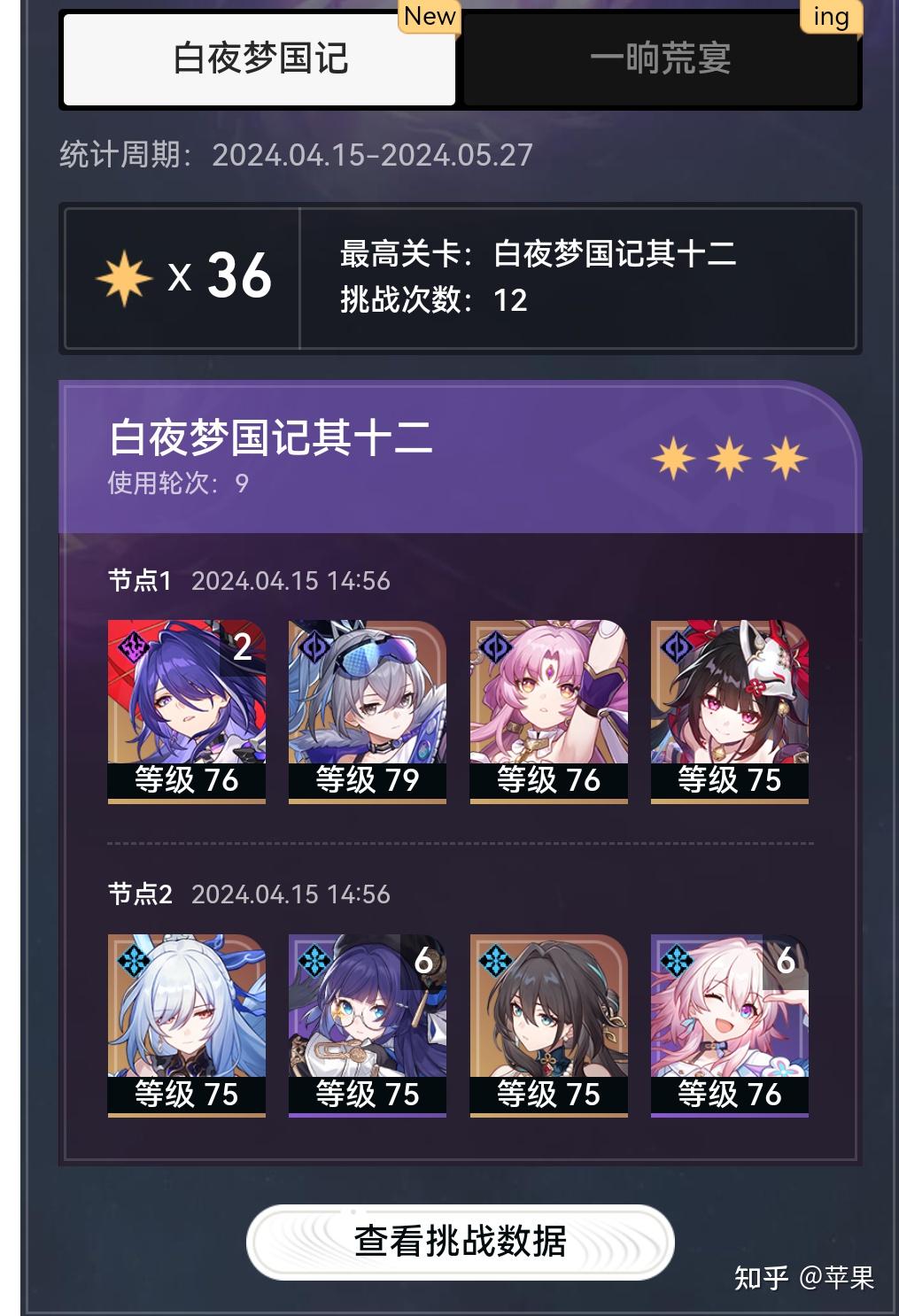Click the three-star rating of 白夜梦国记其十二

pos(730,459)
